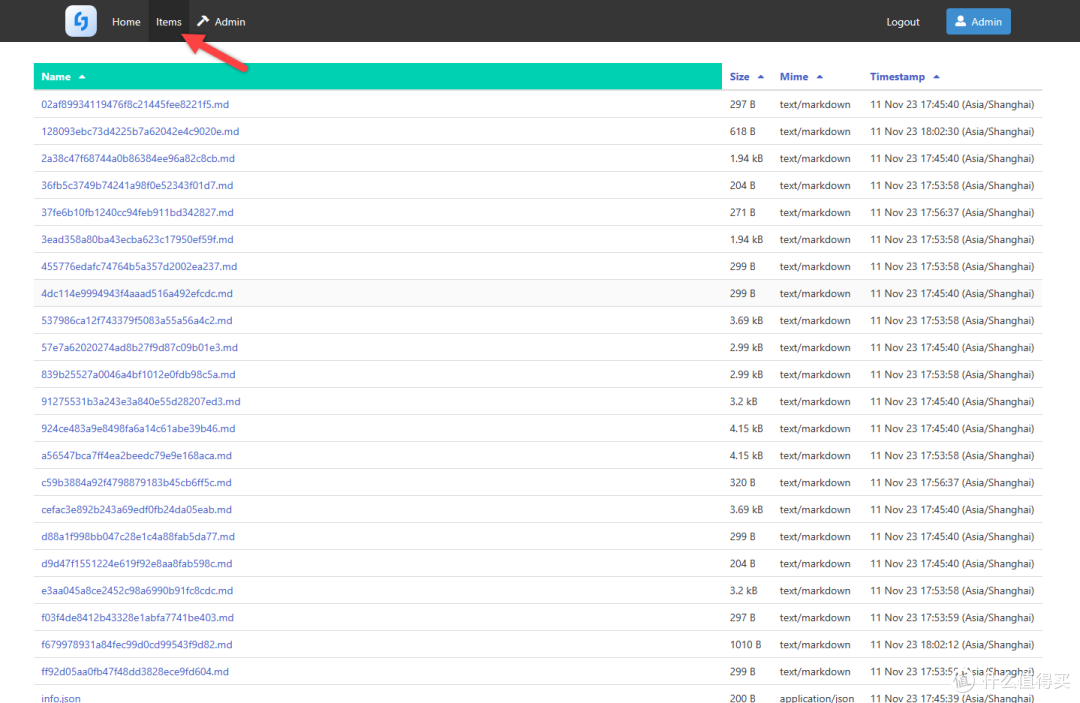Open the Admin navigation item
The image size is (1080, 703).
click(x=221, y=22)
